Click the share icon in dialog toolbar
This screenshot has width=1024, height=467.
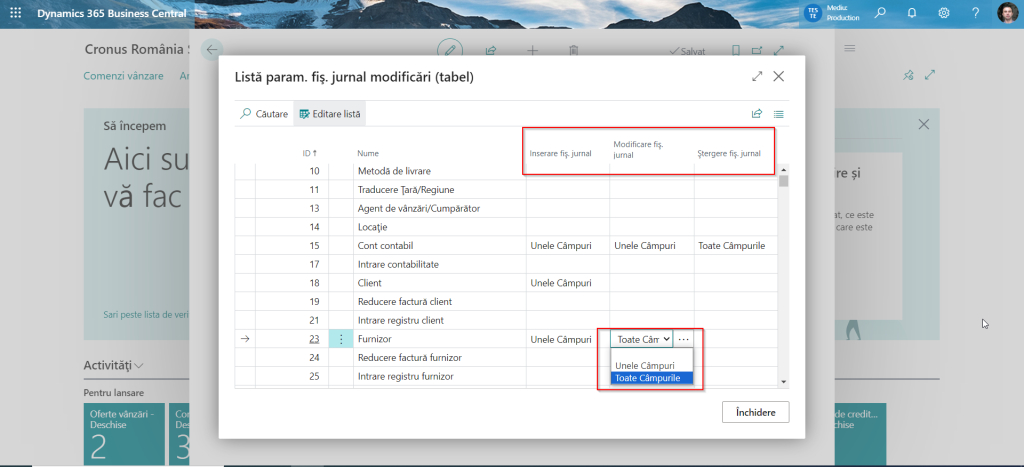757,114
